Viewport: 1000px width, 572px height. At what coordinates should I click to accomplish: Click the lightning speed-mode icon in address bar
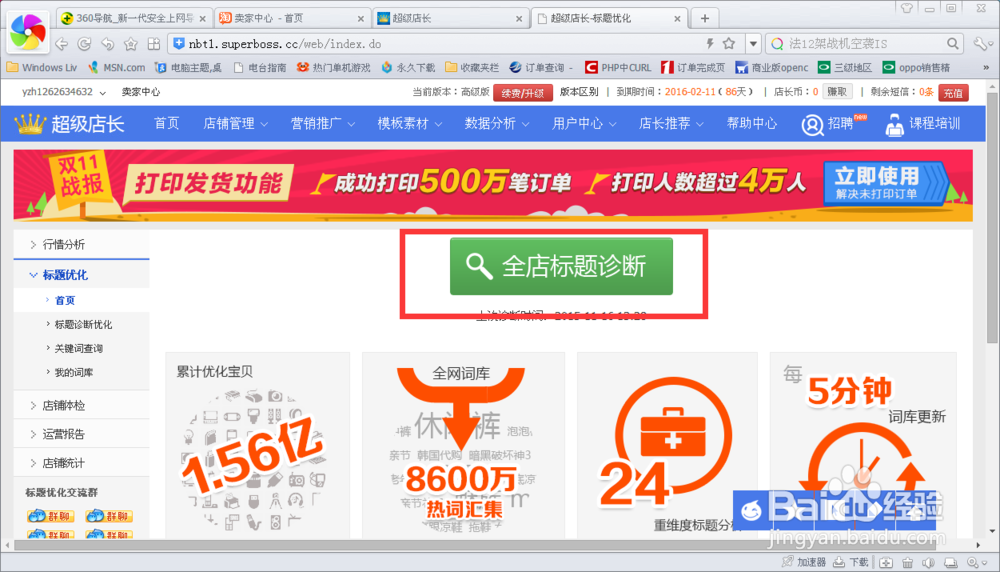coord(709,43)
